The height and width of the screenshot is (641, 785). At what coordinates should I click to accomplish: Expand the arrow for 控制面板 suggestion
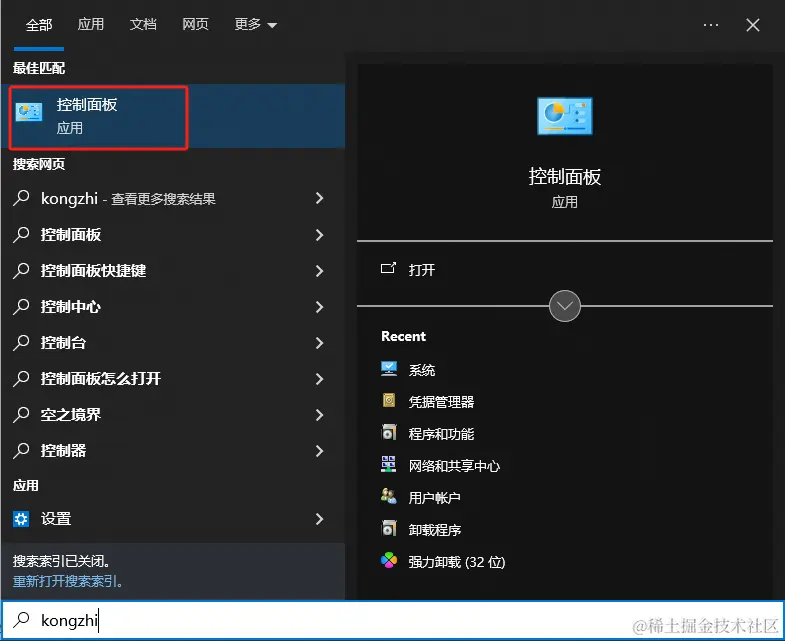tap(319, 234)
